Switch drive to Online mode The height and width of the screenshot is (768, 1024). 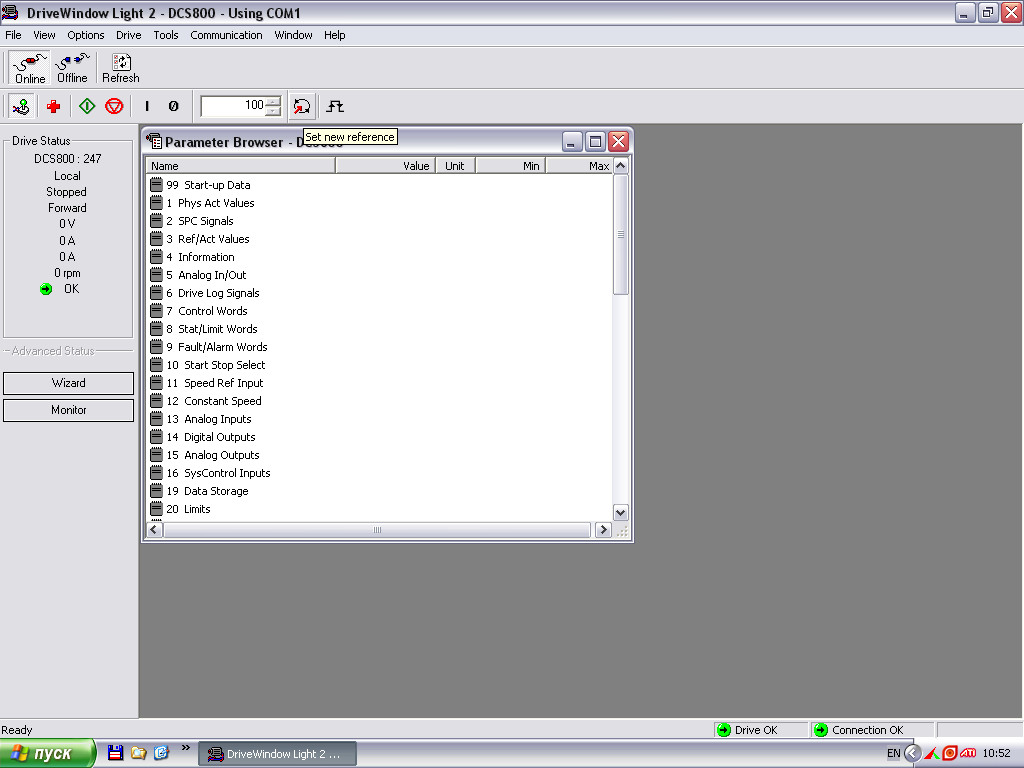coord(29,69)
